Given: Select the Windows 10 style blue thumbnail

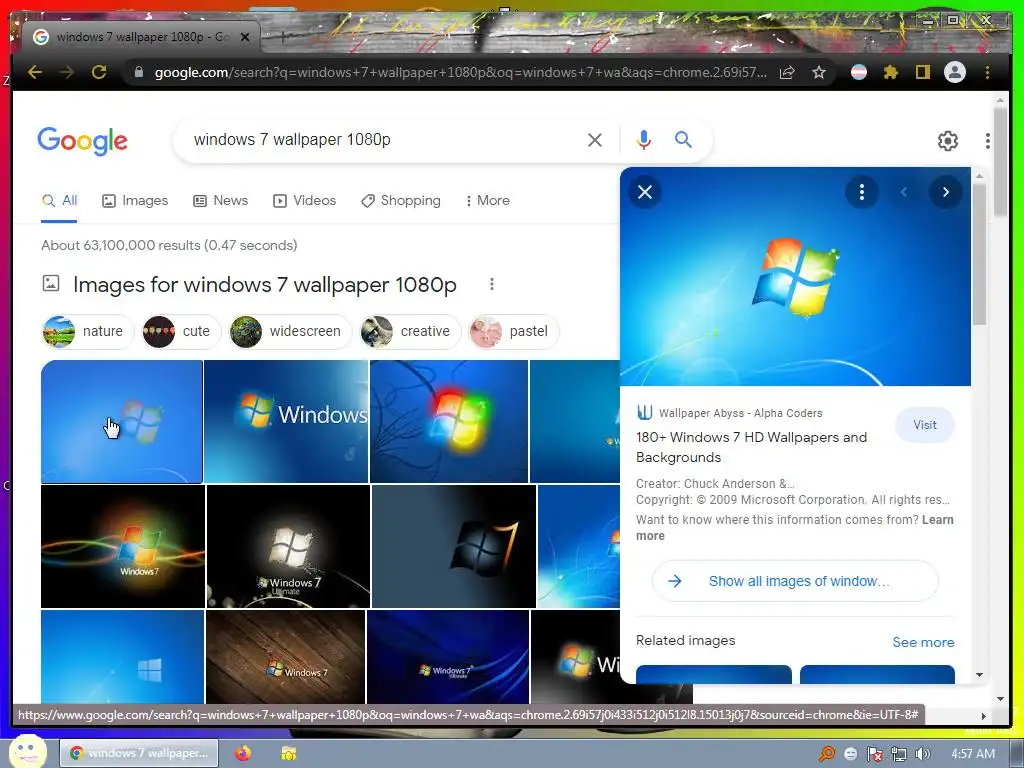Looking at the screenshot, I should click(x=122, y=657).
